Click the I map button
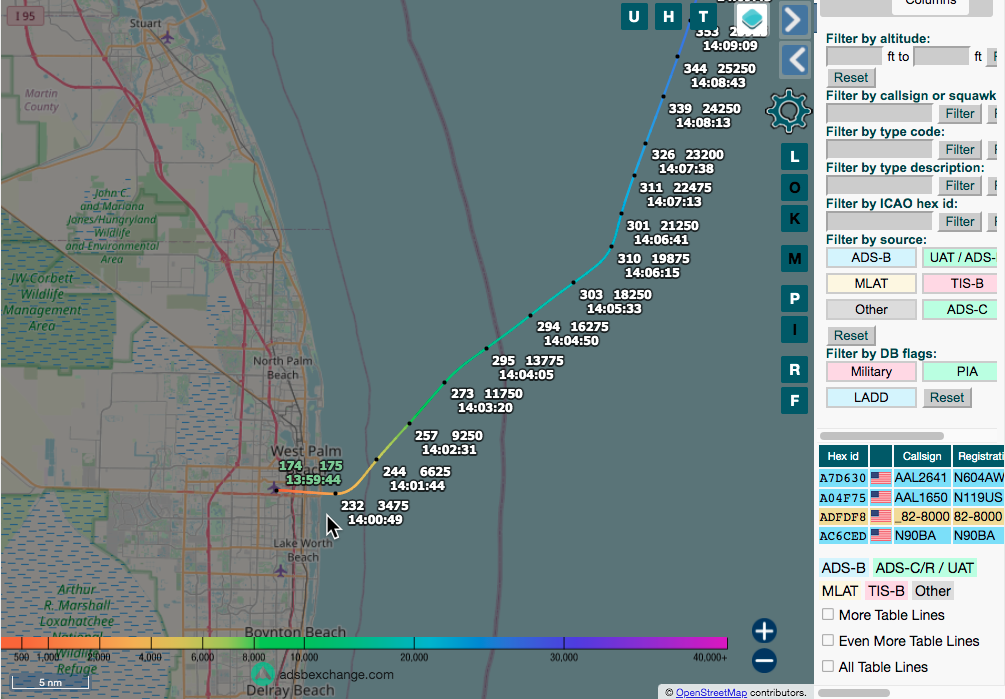 [795, 330]
